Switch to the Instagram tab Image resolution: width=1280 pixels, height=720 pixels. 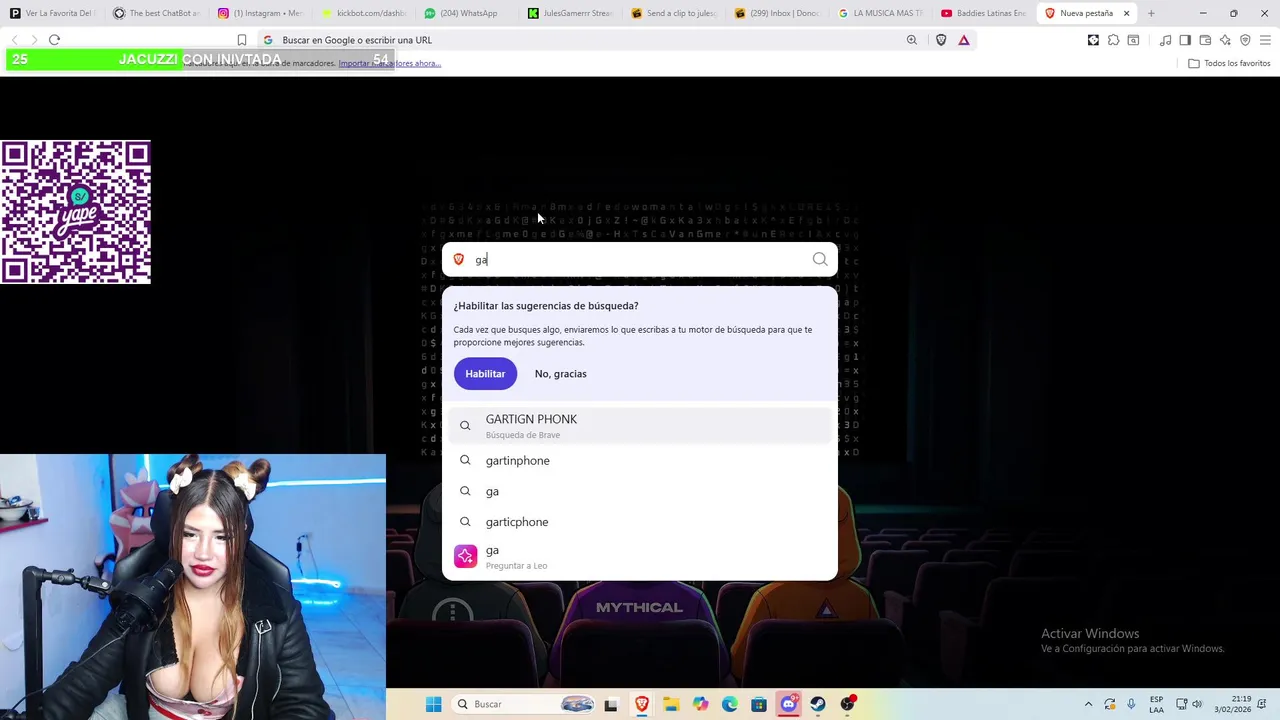click(x=260, y=13)
